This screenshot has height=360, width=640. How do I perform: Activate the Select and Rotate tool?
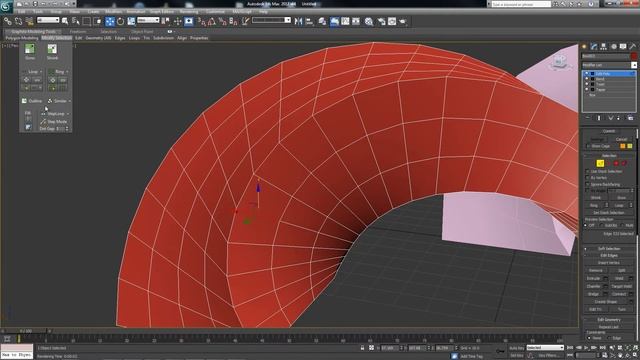coord(120,21)
